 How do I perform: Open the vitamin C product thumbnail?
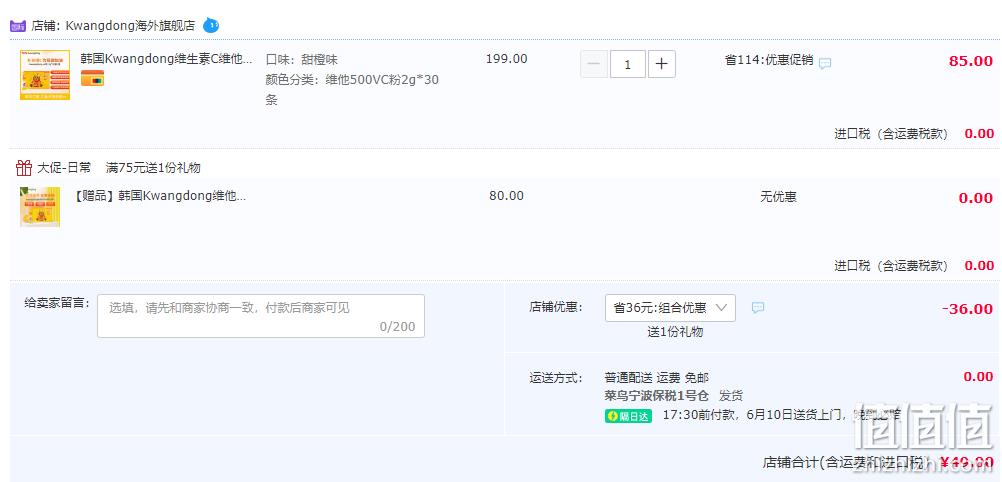[x=45, y=75]
